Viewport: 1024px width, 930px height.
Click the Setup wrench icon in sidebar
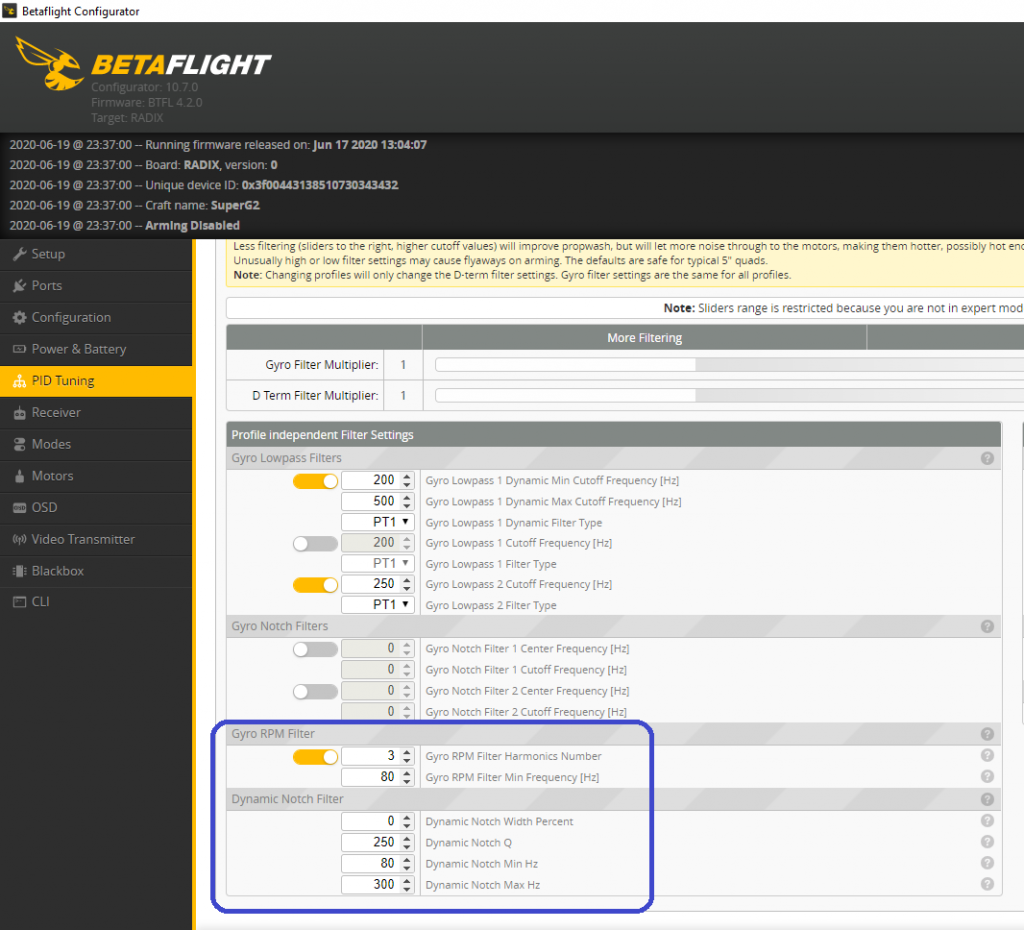click(20, 254)
